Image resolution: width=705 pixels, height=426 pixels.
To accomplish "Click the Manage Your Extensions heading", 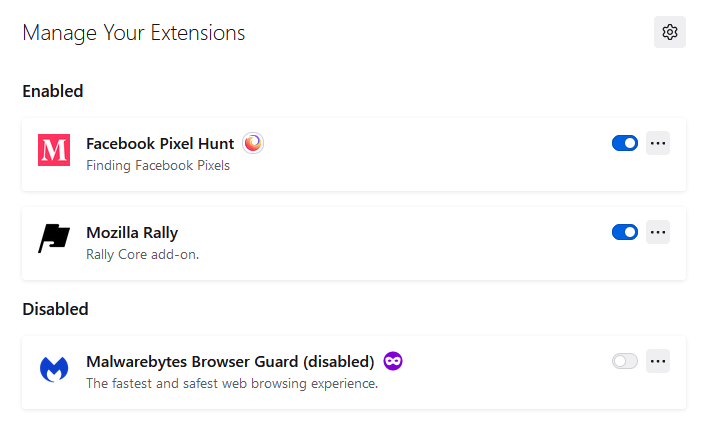I will coord(133,33).
